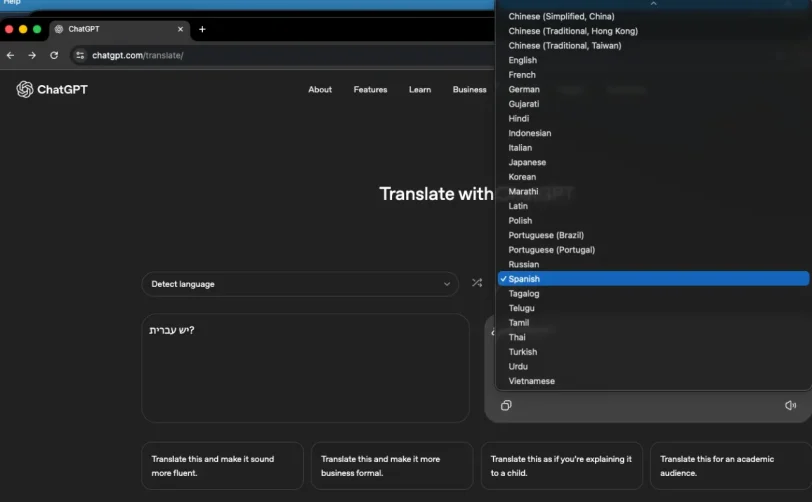The height and width of the screenshot is (502, 812).
Task: Go back with the browser back arrow
Action: (x=10, y=55)
